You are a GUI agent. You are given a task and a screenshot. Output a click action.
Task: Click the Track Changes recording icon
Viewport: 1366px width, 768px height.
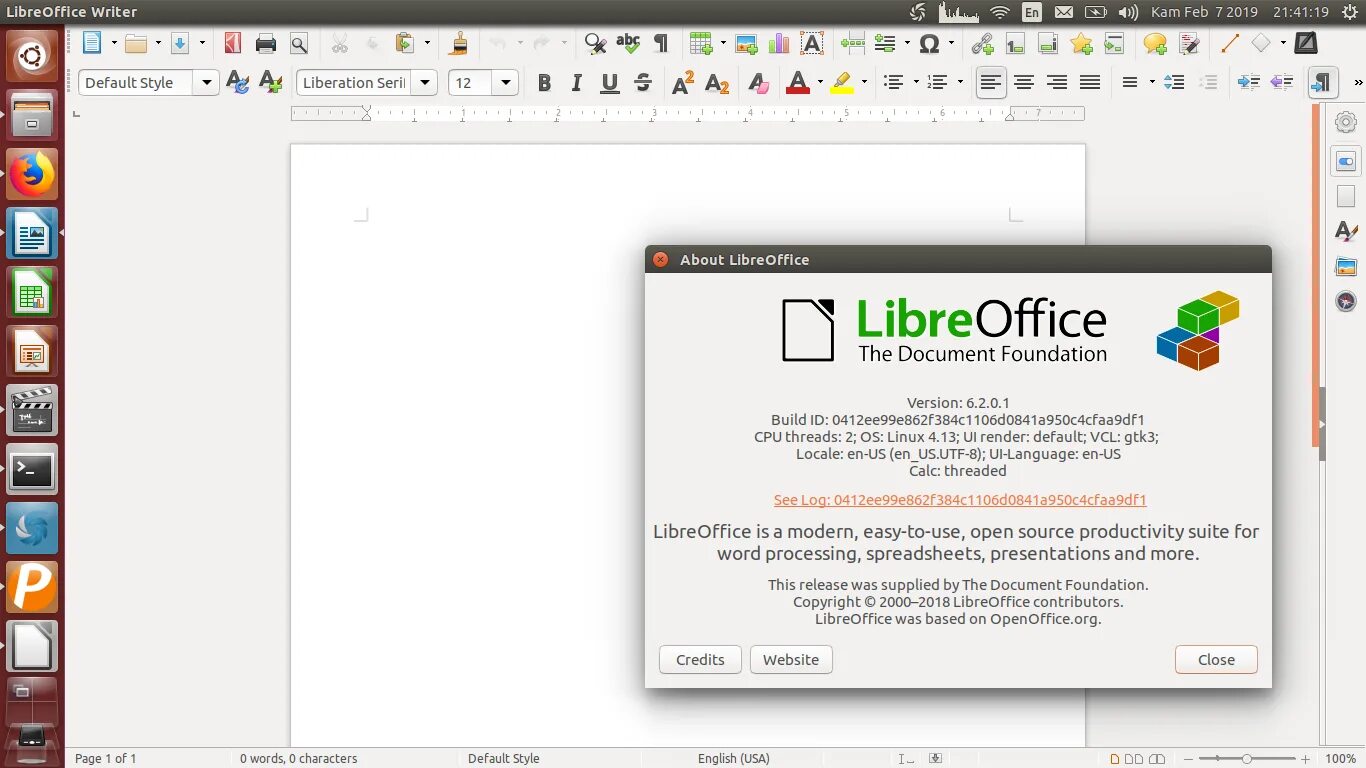pyautogui.click(x=1189, y=43)
